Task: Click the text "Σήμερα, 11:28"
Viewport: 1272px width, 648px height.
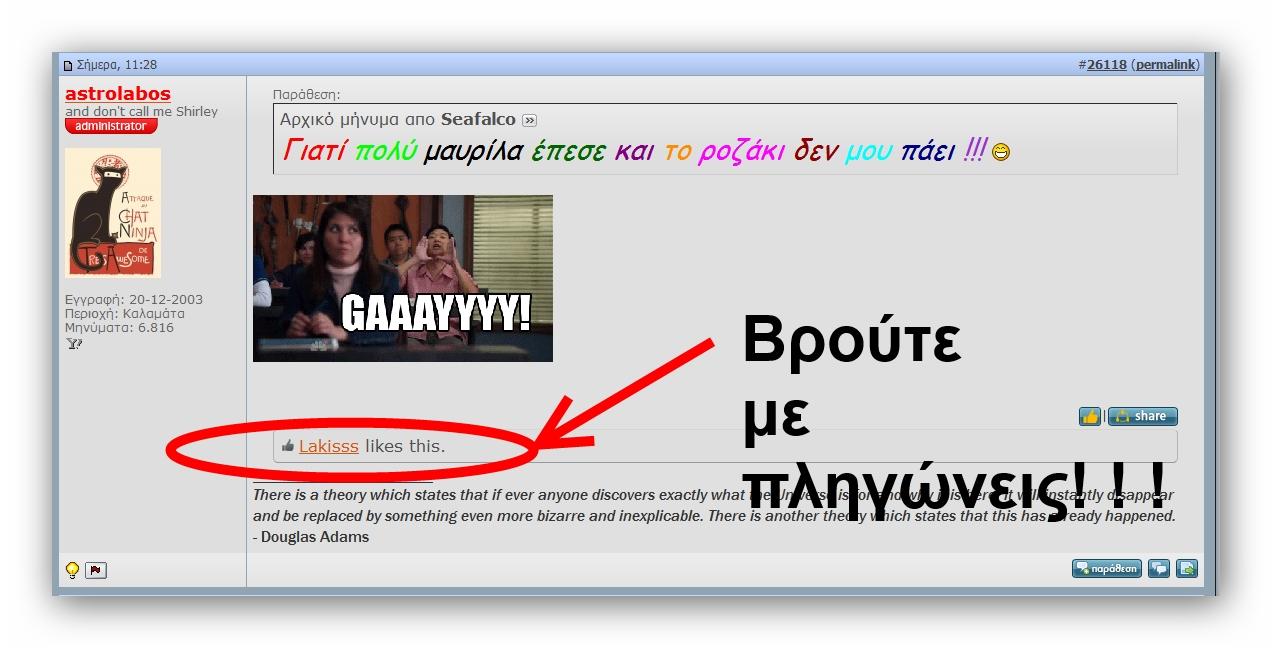Action: [x=117, y=64]
